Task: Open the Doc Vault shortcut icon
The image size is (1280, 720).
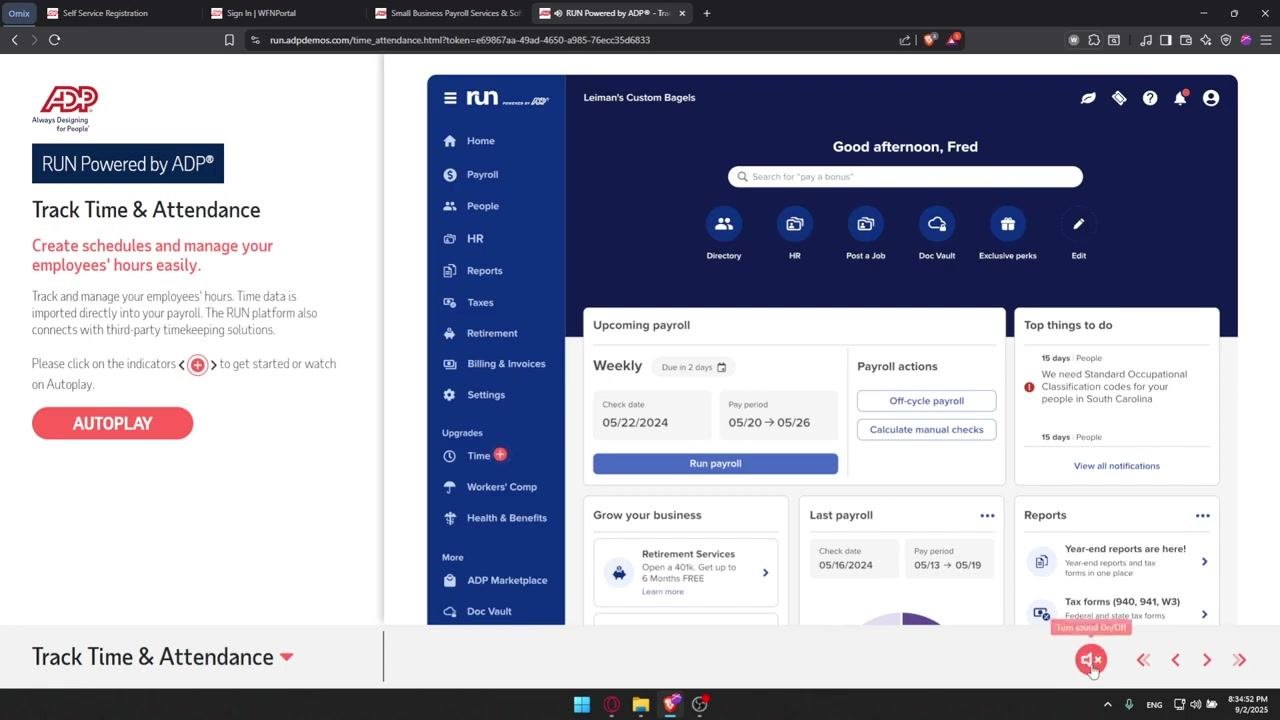Action: coord(937,224)
